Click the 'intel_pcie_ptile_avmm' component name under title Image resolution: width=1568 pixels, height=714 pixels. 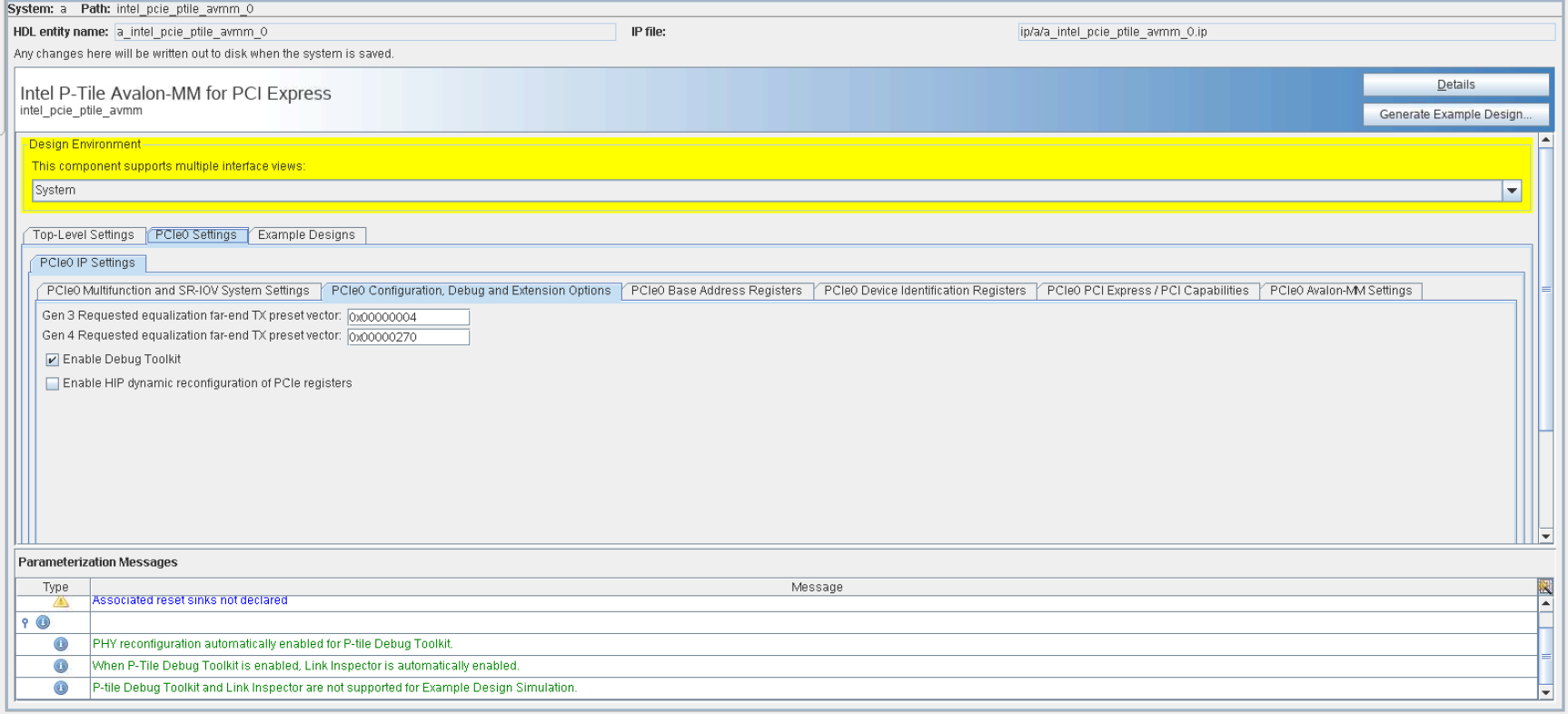(81, 111)
